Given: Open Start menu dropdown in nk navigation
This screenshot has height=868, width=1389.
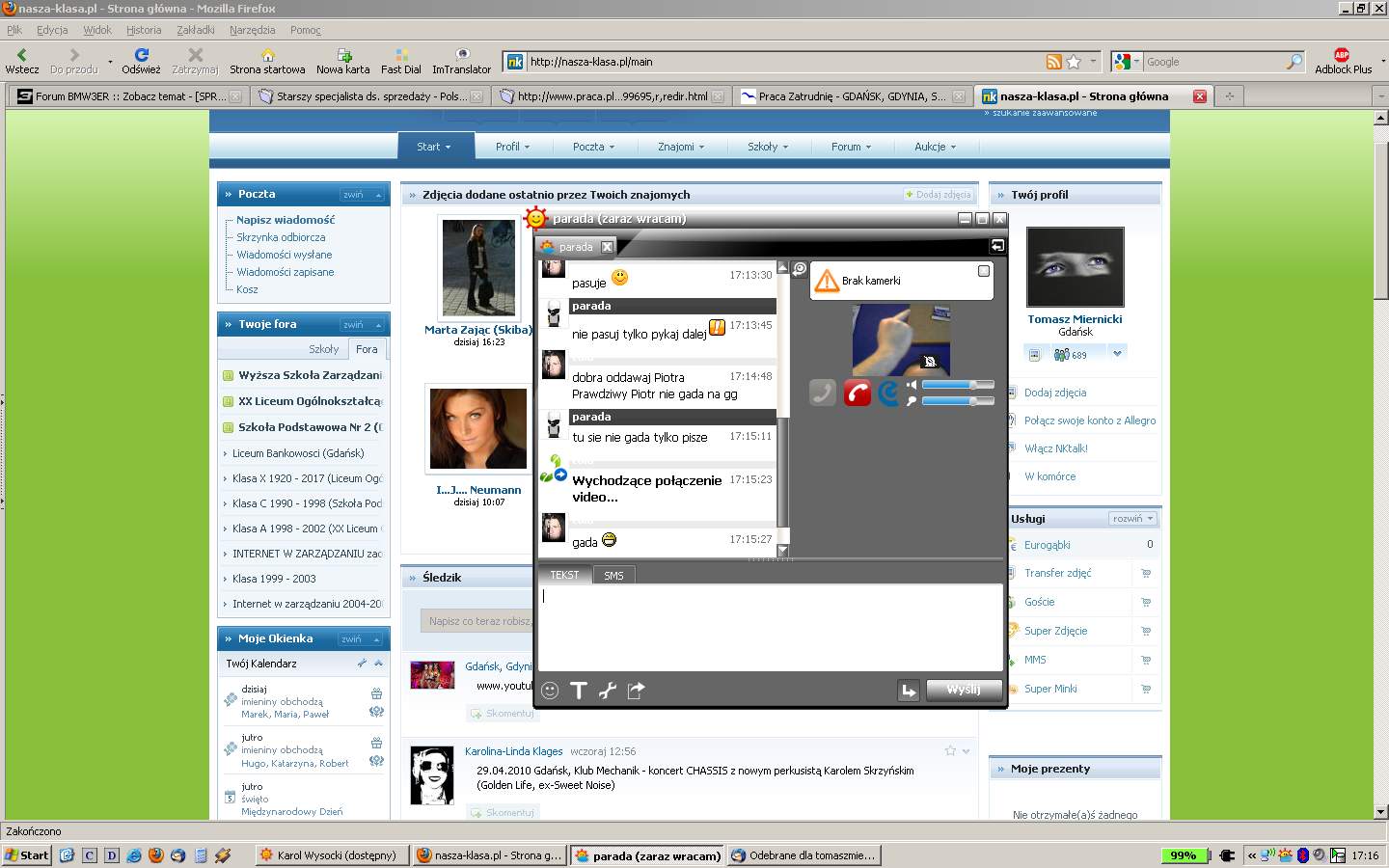Looking at the screenshot, I should point(435,147).
